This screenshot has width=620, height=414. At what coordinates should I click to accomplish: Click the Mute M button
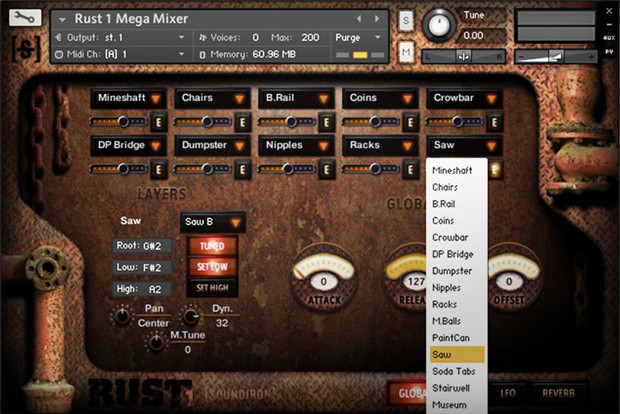pos(406,52)
